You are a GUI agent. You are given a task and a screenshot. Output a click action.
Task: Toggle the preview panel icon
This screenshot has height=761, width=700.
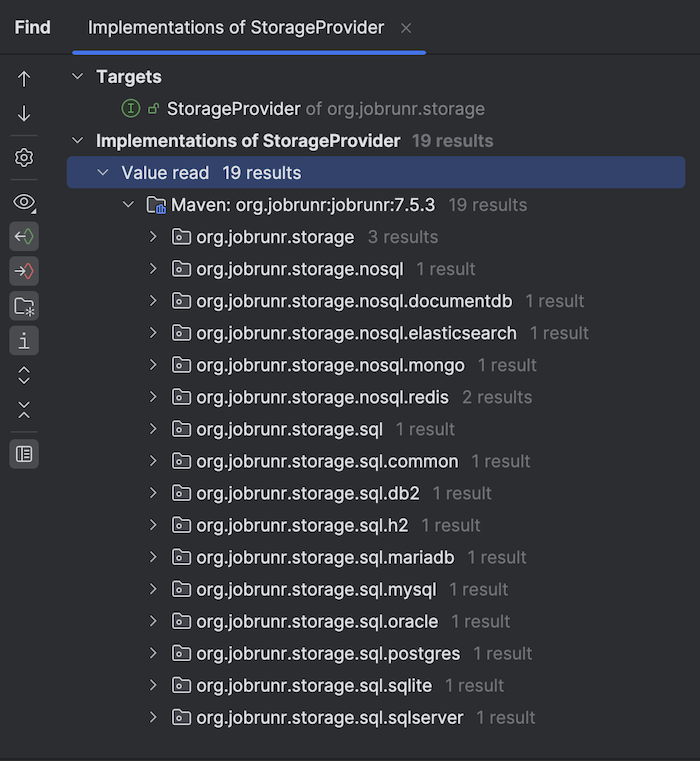24,454
